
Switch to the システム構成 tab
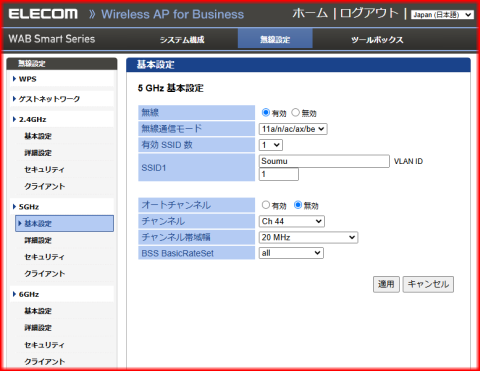[182, 40]
